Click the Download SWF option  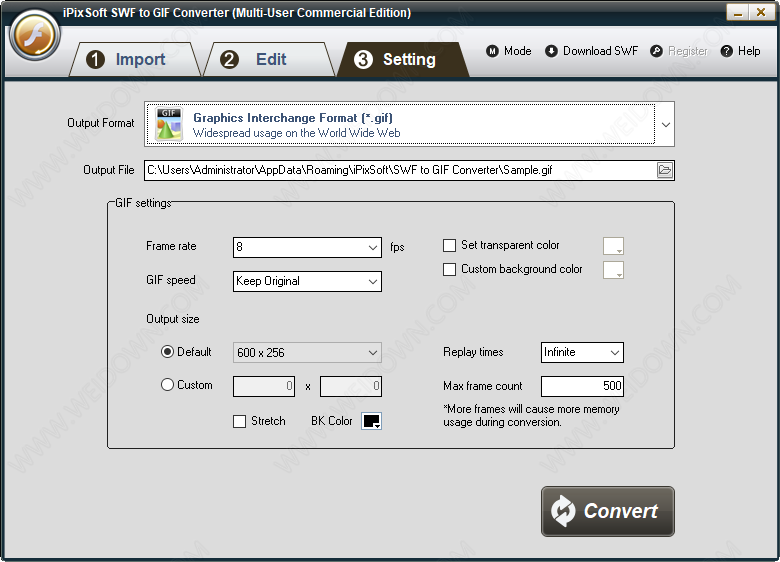pyautogui.click(x=591, y=51)
